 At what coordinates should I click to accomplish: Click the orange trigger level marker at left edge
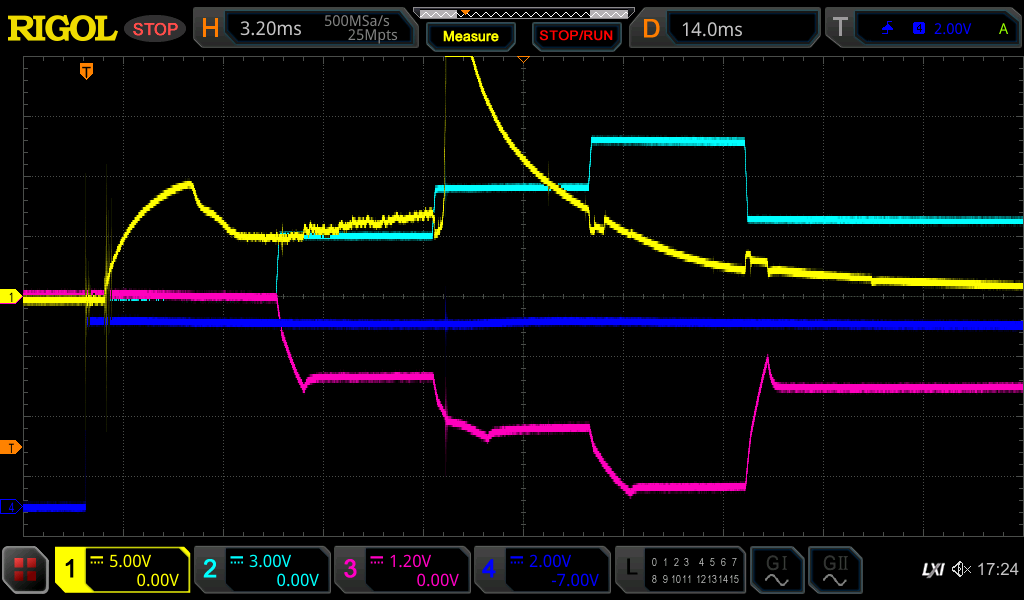tap(11, 447)
